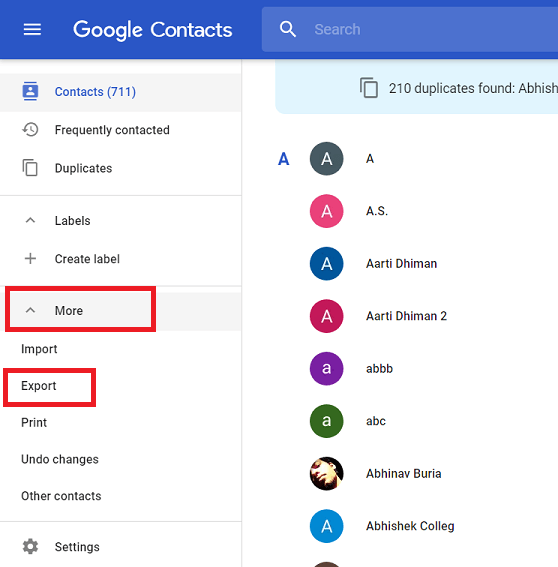Click the crimson avatar of Aarti Dhiman 2
Image resolution: width=558 pixels, height=567 pixels.
[327, 316]
